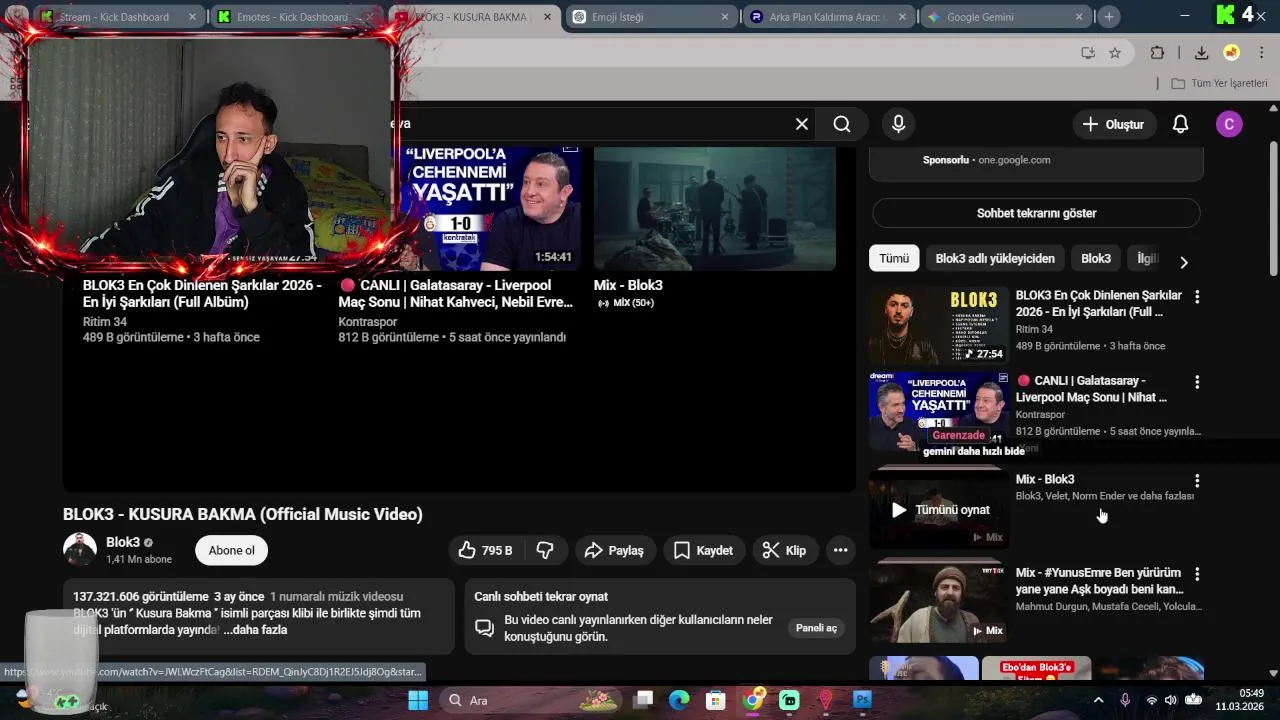Open Mix - #YunusEmre sidebar thumbnail
This screenshot has width=1280, height=720.
(x=938, y=603)
